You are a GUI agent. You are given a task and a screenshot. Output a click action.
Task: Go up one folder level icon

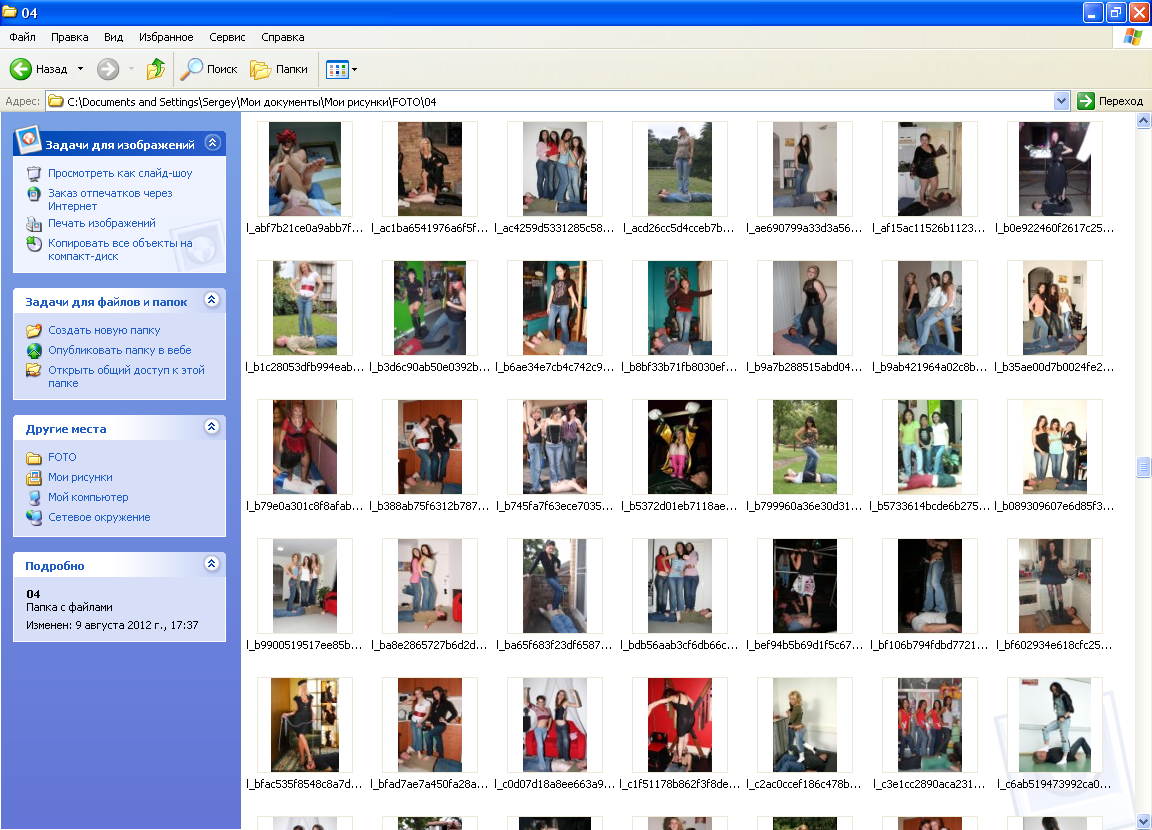coord(156,69)
